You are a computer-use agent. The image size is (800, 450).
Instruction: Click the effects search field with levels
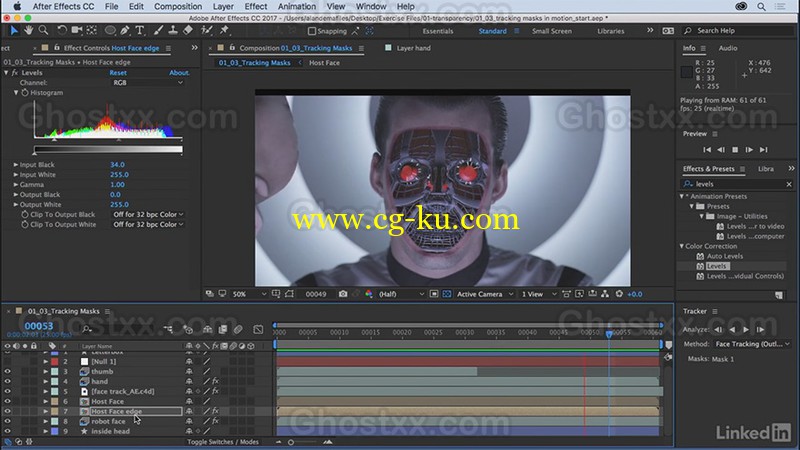pos(738,184)
